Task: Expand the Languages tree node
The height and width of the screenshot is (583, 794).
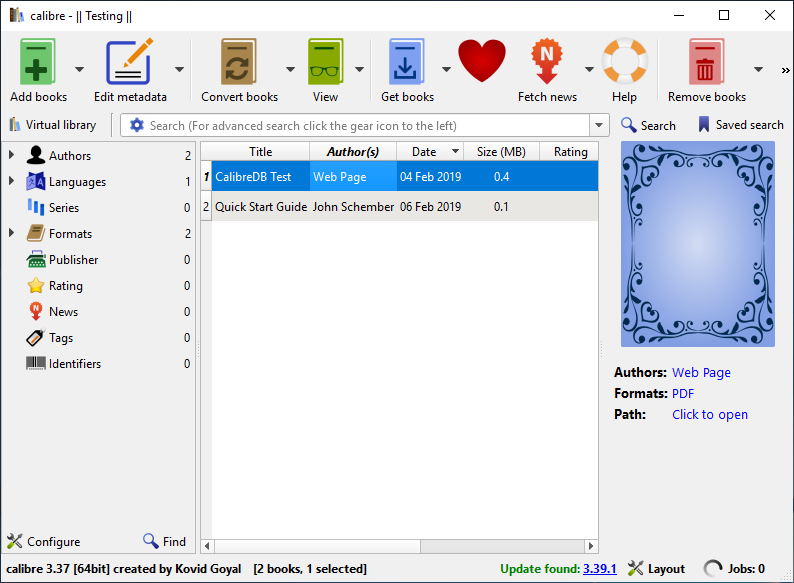Action: coord(12,181)
